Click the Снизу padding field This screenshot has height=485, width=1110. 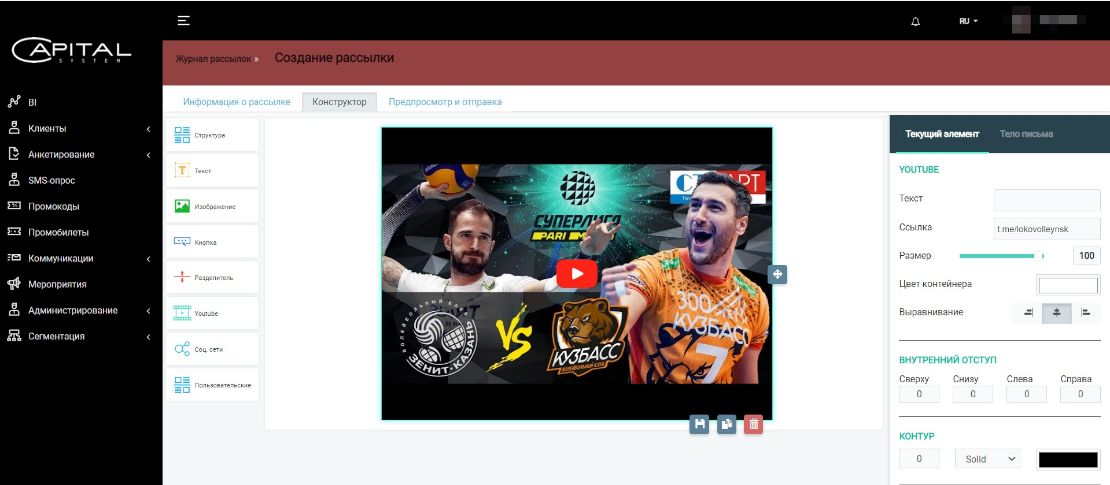pyautogui.click(x=973, y=394)
